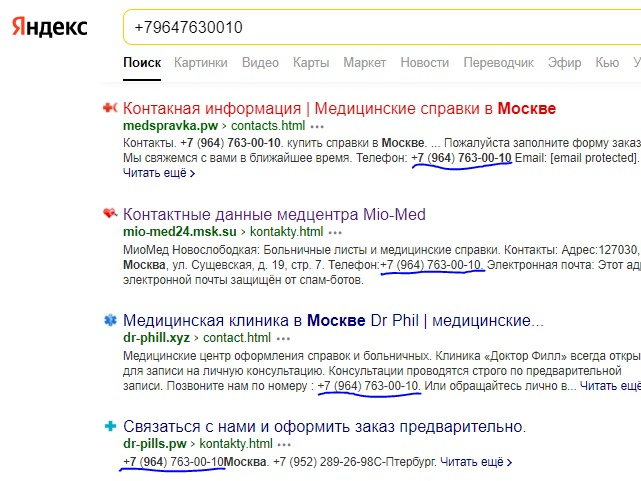
Task: Expand 'Читать ещё' in the dr-pills.pw snippet
Action: (x=475, y=462)
